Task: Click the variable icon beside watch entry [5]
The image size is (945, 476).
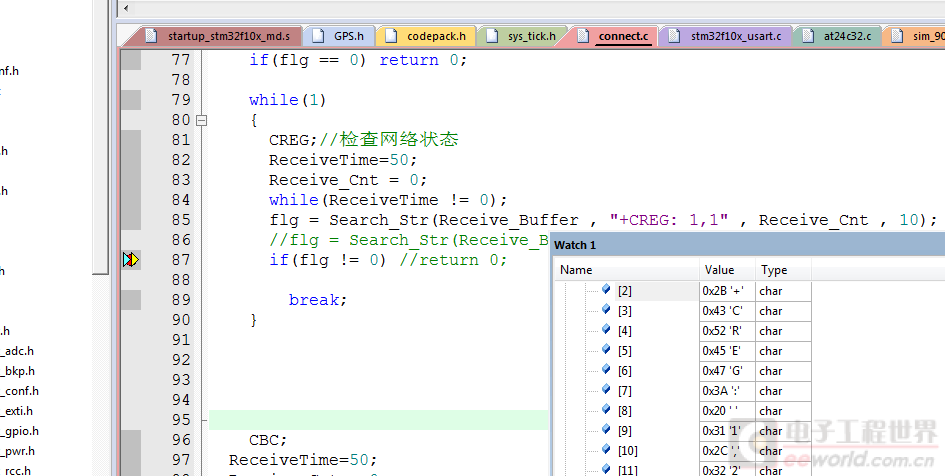Action: tap(606, 349)
